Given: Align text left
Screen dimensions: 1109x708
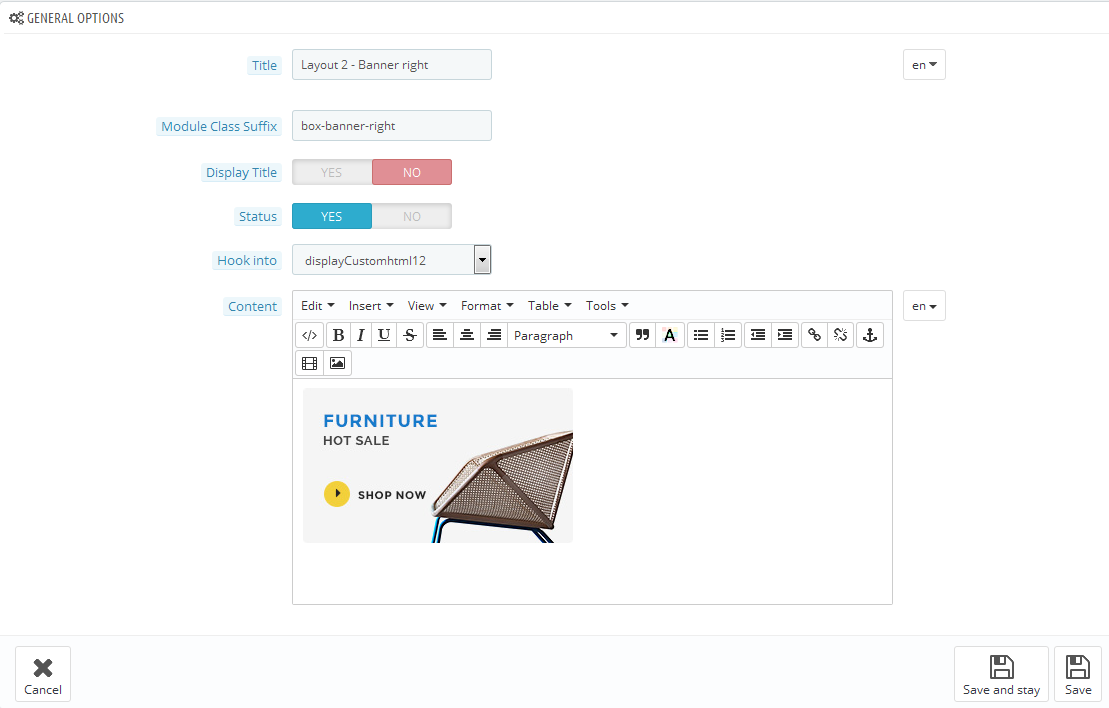Looking at the screenshot, I should pyautogui.click(x=440, y=335).
